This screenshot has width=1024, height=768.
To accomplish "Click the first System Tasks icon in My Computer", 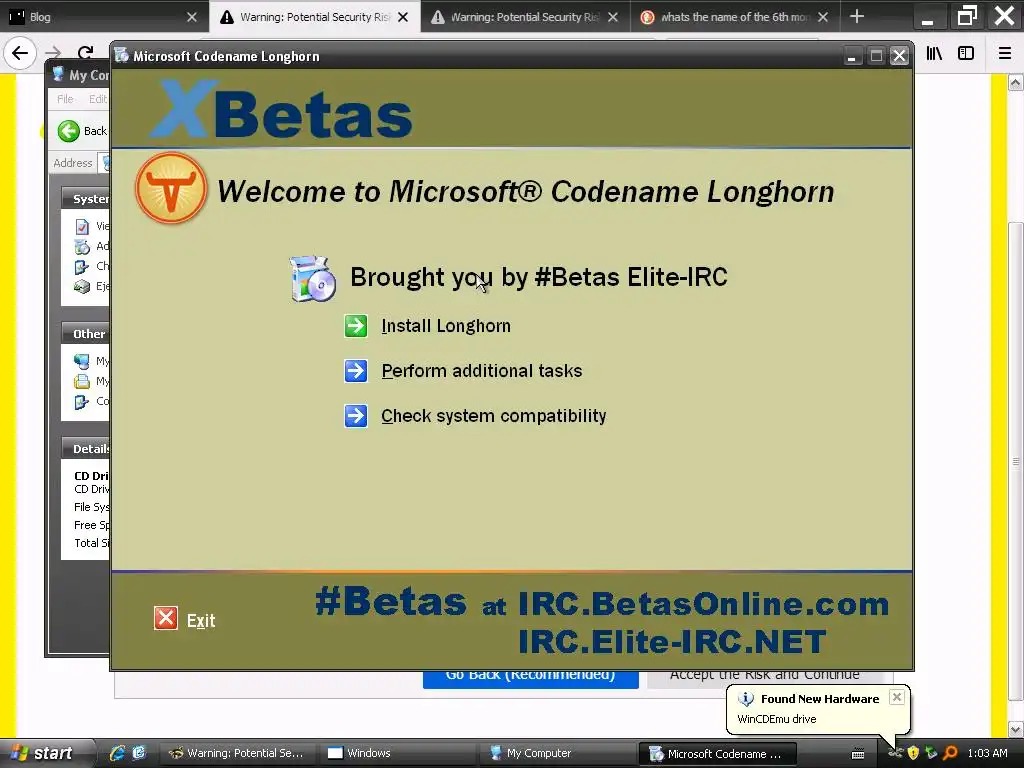I will tap(82, 227).
